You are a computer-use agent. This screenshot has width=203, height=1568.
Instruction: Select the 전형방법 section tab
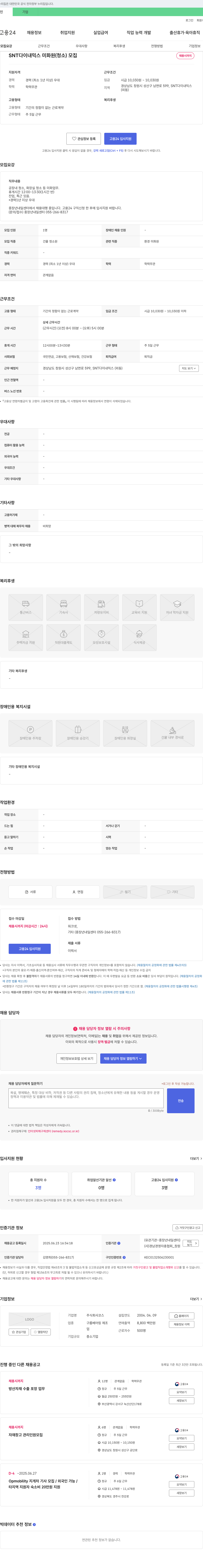click(x=157, y=46)
